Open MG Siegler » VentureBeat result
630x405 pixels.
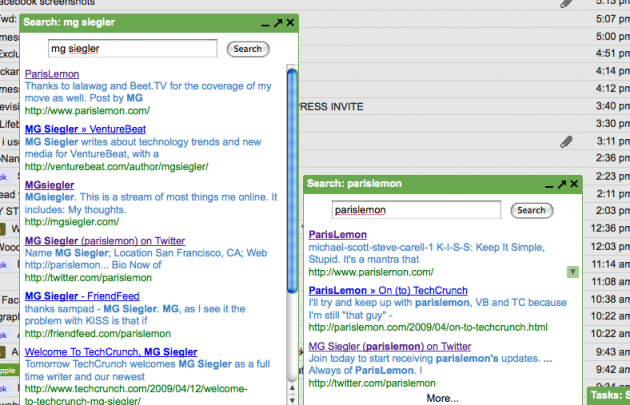click(x=85, y=129)
